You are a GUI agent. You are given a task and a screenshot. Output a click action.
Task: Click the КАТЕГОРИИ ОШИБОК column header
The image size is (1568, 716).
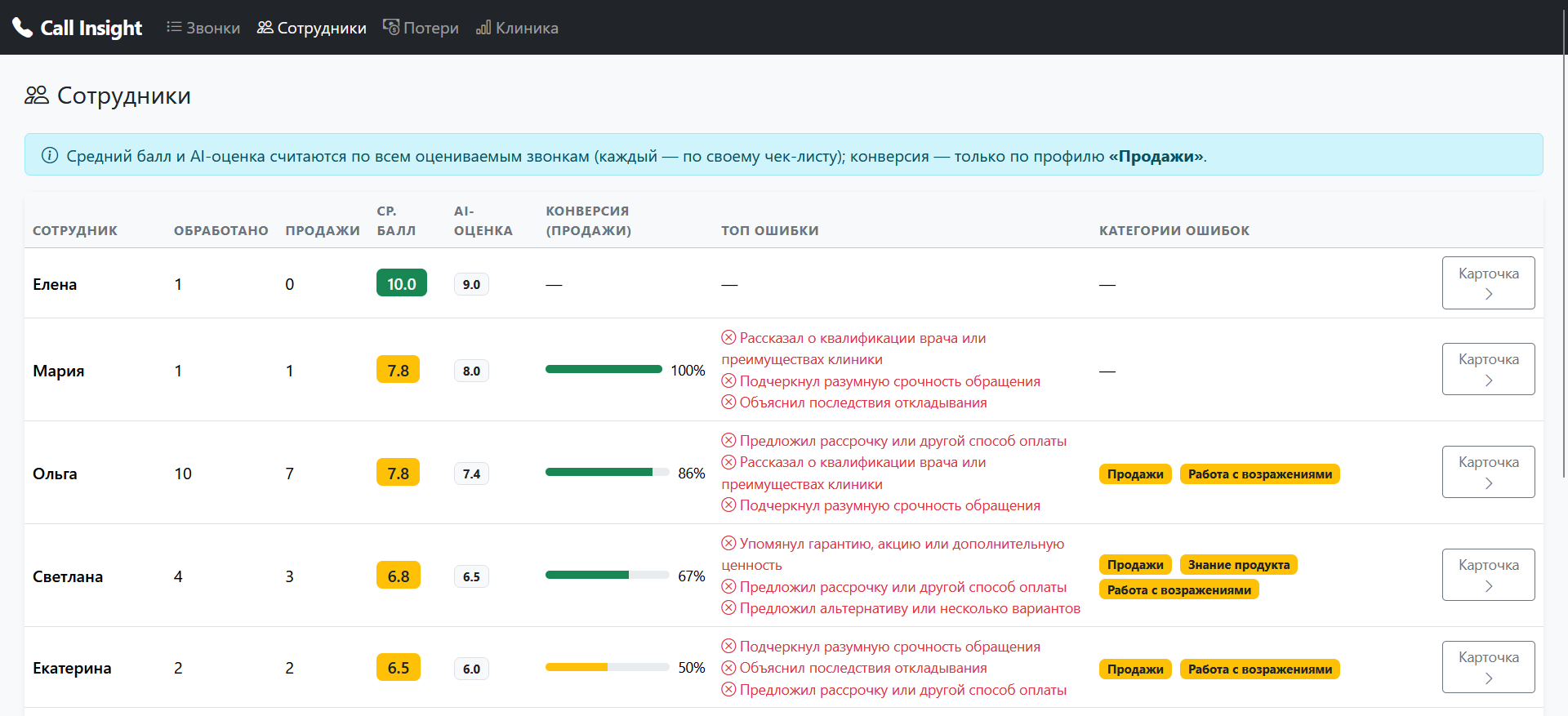[x=1174, y=230]
